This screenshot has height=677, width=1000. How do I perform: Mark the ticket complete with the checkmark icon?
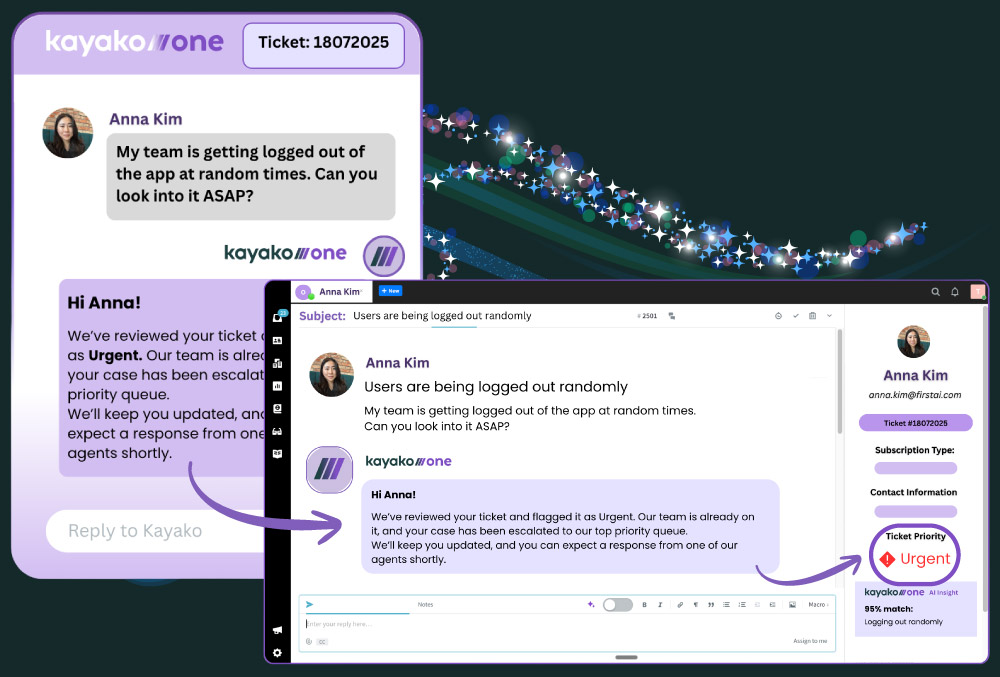(x=795, y=316)
